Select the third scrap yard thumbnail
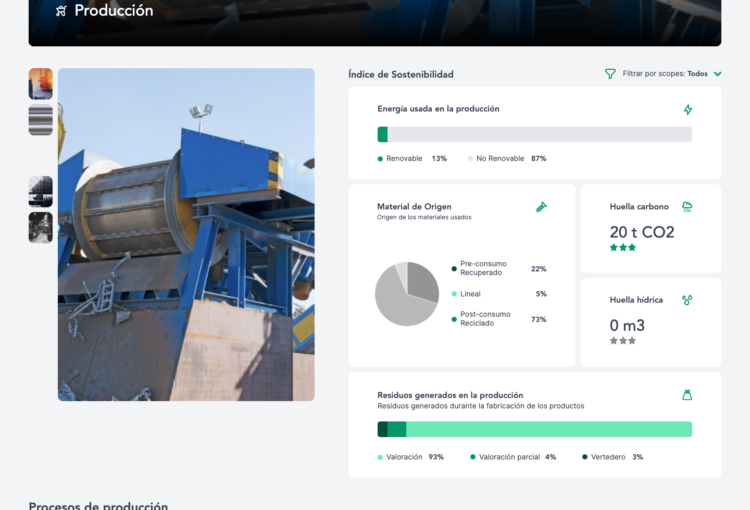The height and width of the screenshot is (510, 750). (x=41, y=191)
